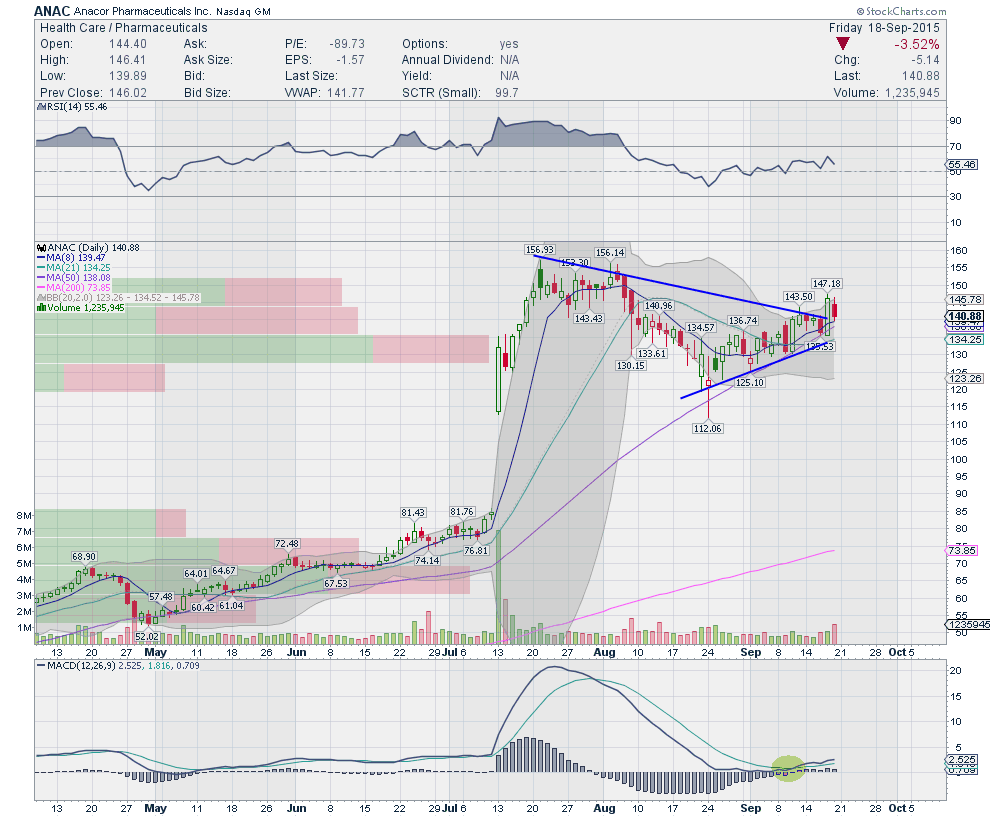Select the ANAC ticker symbol heading
This screenshot has width=990, height=817.
pyautogui.click(x=52, y=11)
